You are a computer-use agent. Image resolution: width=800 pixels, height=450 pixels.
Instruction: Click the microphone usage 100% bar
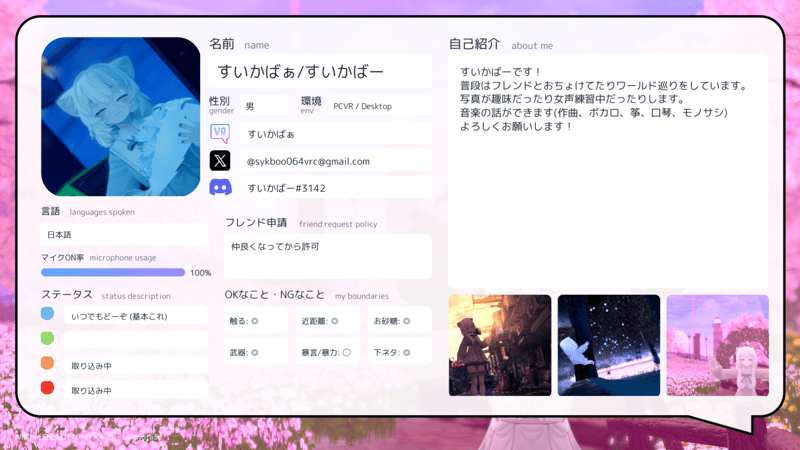113,272
